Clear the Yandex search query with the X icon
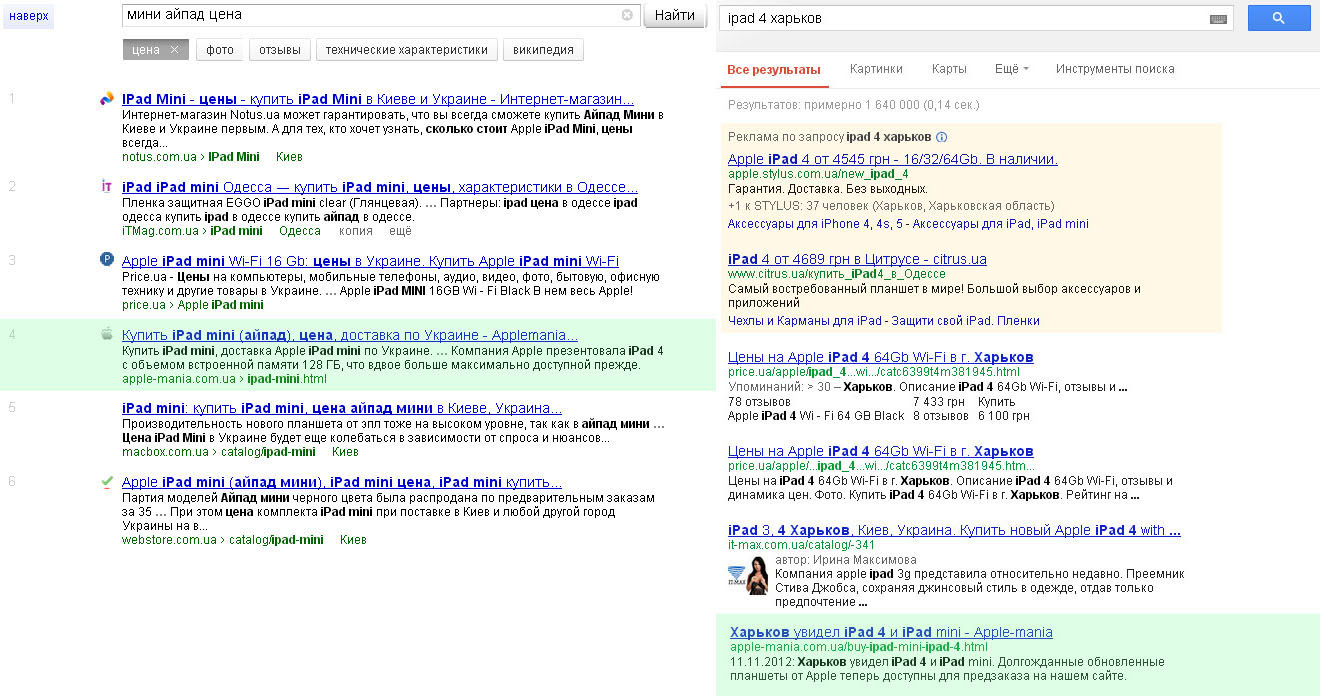 [x=627, y=15]
